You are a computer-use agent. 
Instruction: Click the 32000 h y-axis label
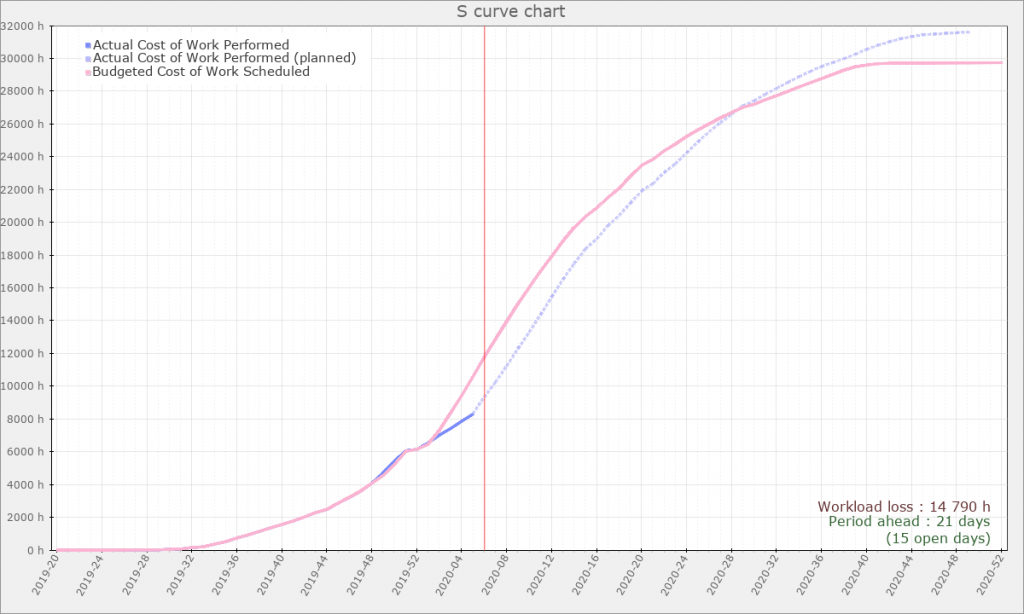click(24, 26)
